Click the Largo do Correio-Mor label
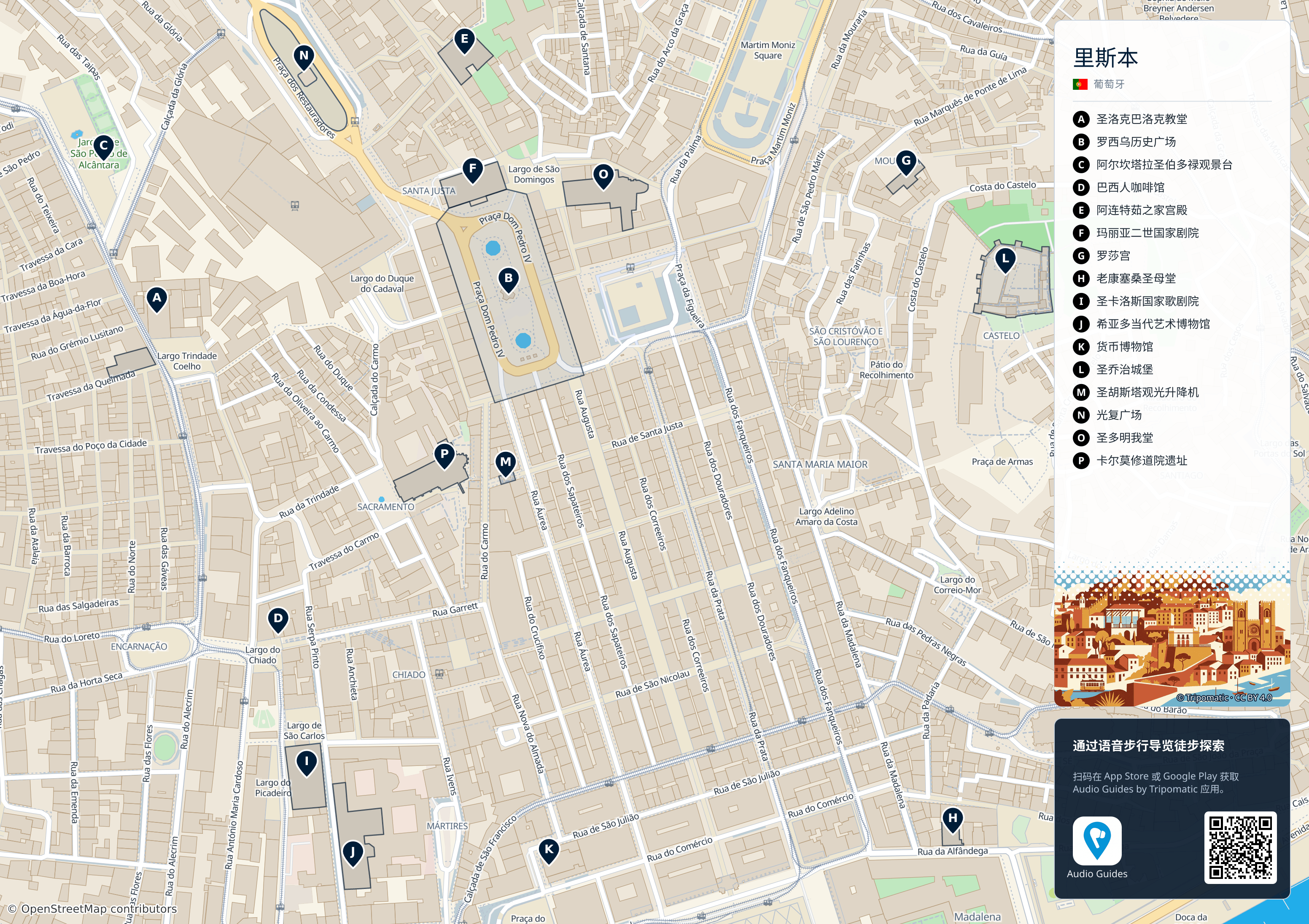The height and width of the screenshot is (924, 1309). [x=957, y=585]
